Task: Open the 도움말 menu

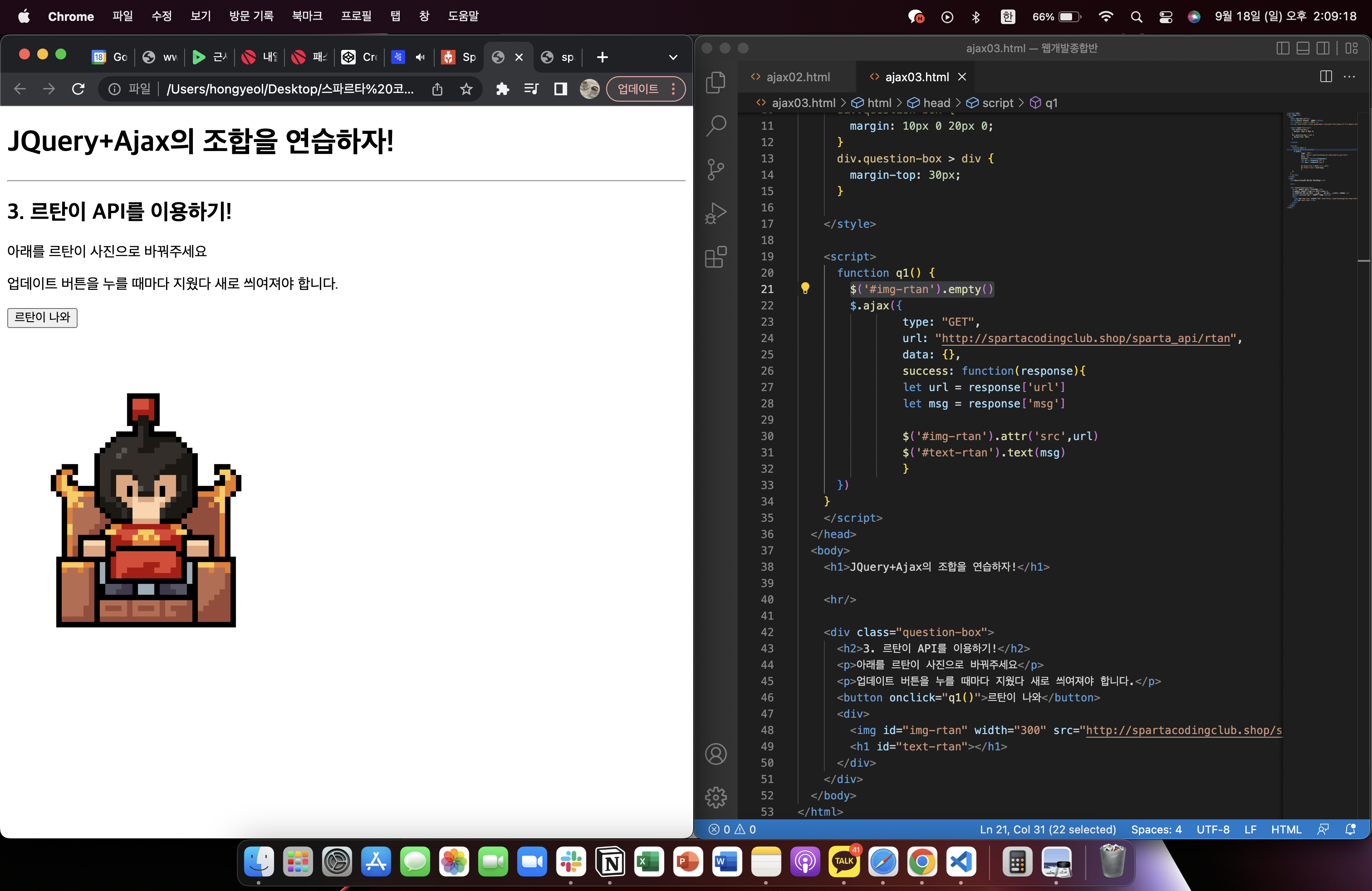Action: 464,16
